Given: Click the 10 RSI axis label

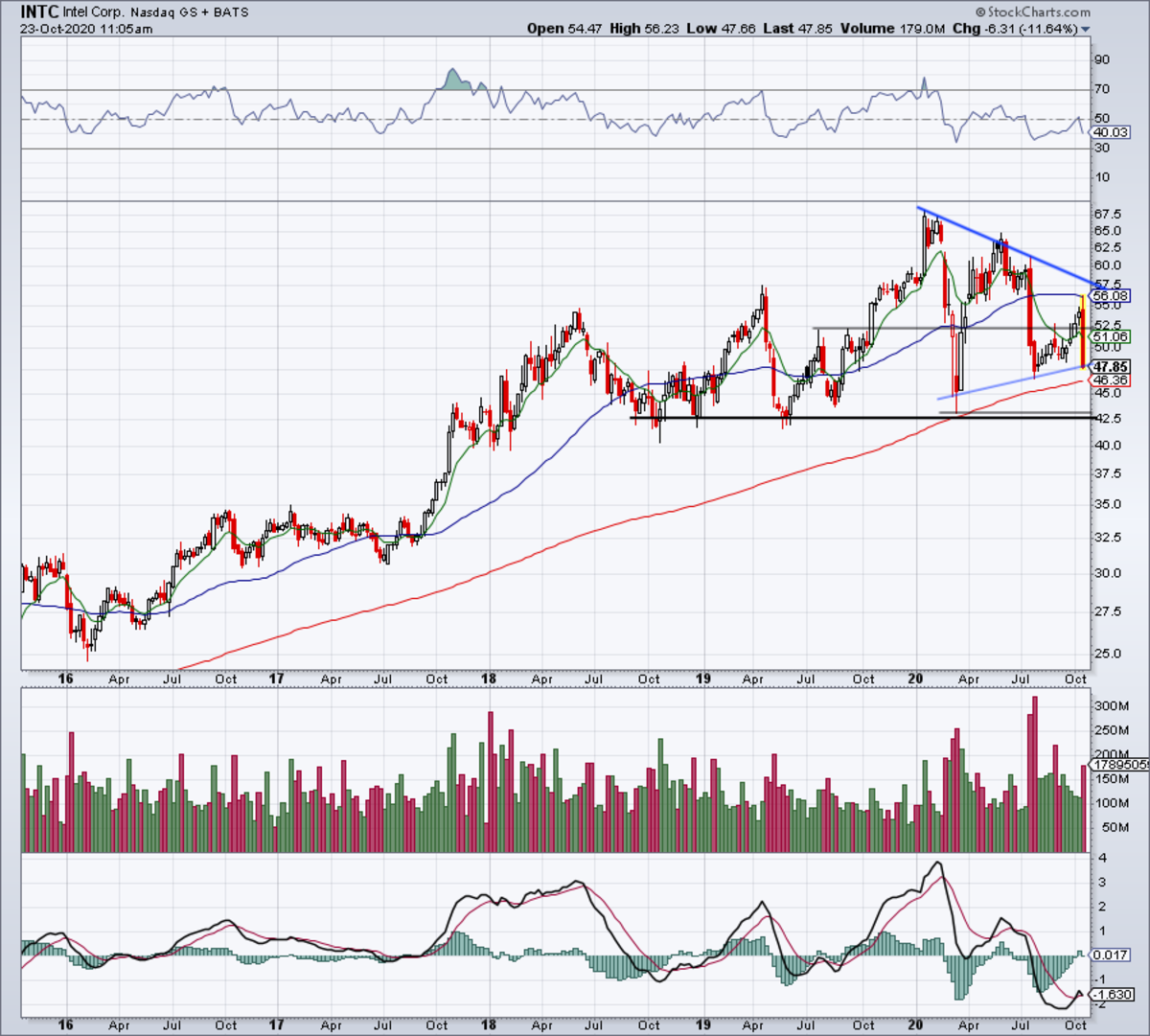Looking at the screenshot, I should (1102, 177).
